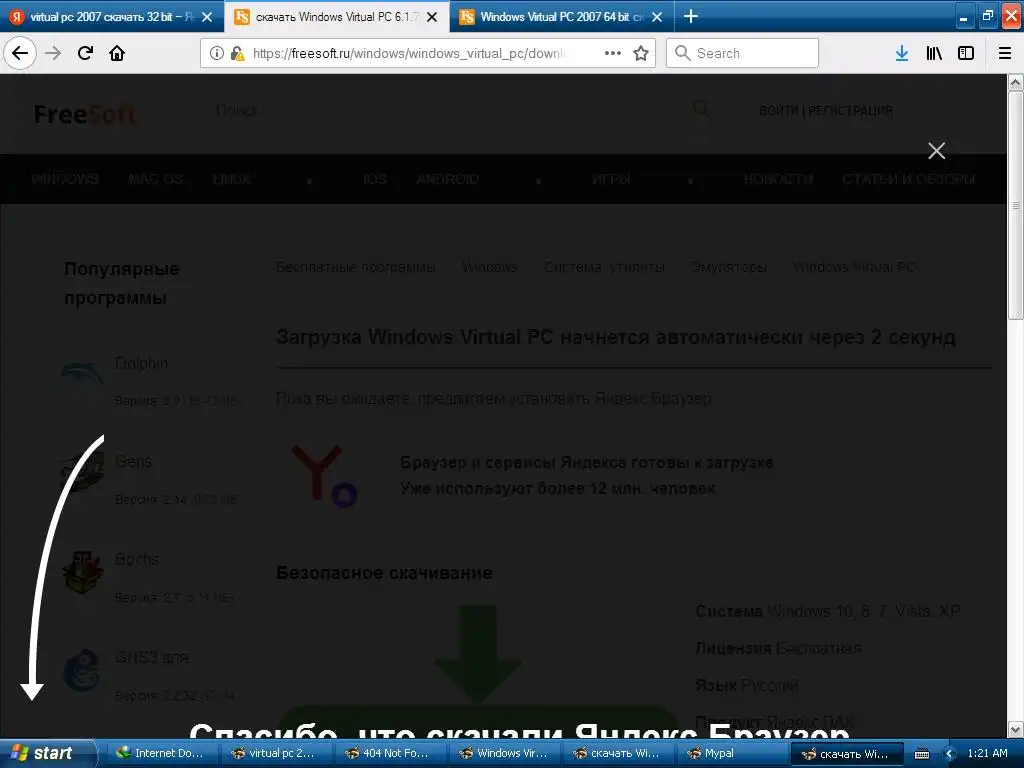
Task: Open the browser hamburger menu
Action: (x=1005, y=53)
